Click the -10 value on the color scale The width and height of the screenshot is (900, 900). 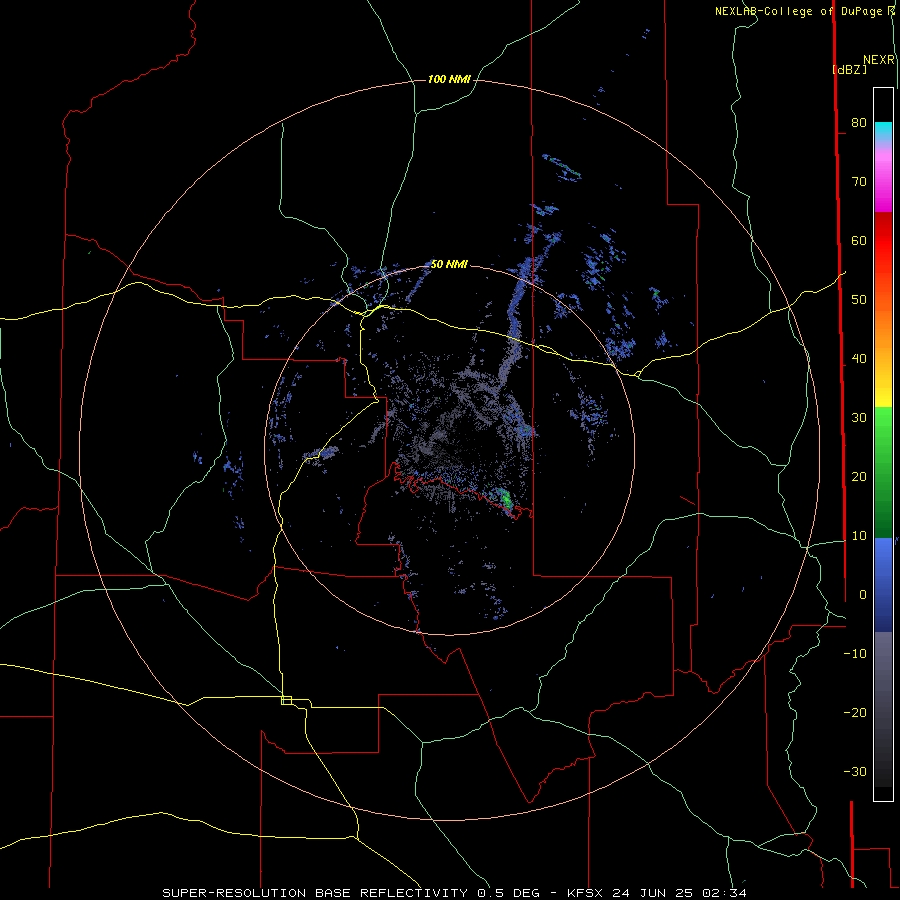(x=855, y=654)
